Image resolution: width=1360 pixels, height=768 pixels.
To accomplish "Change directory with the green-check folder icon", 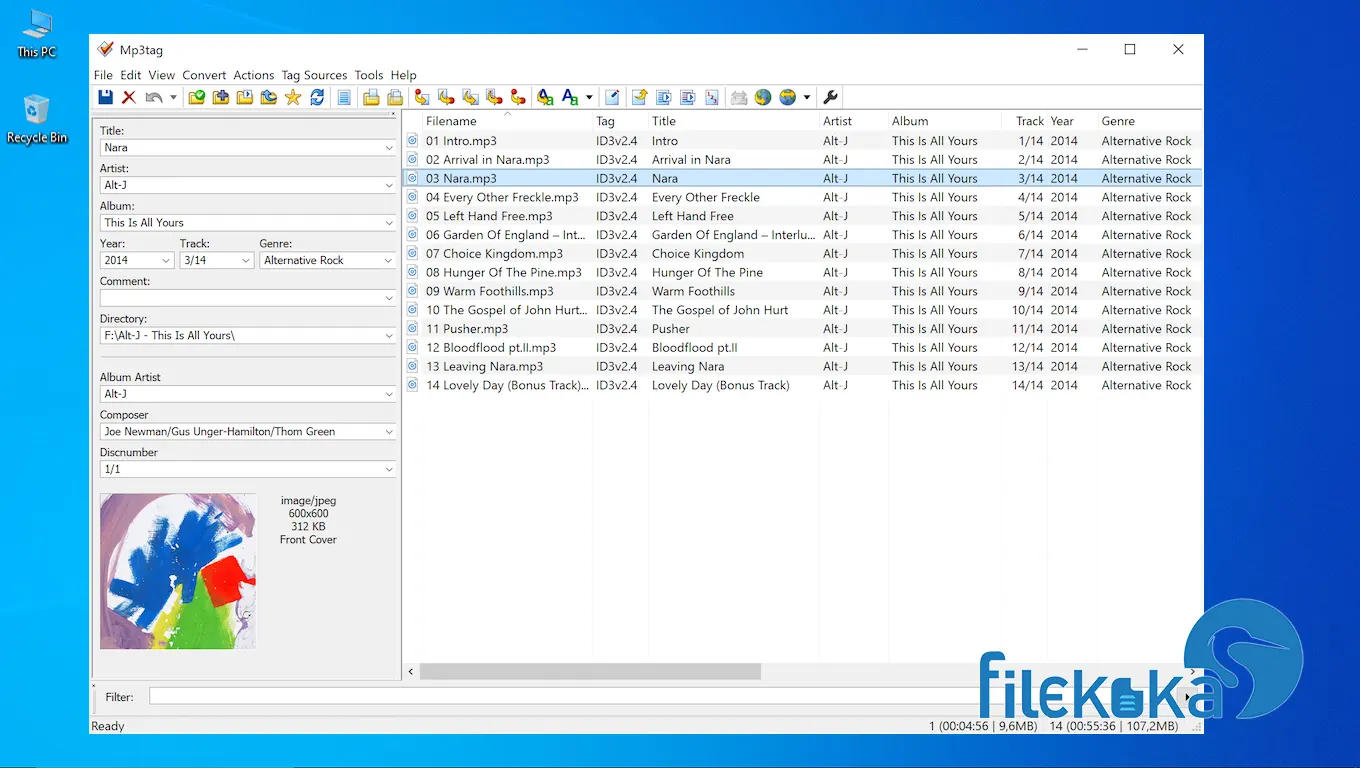I will (x=197, y=97).
